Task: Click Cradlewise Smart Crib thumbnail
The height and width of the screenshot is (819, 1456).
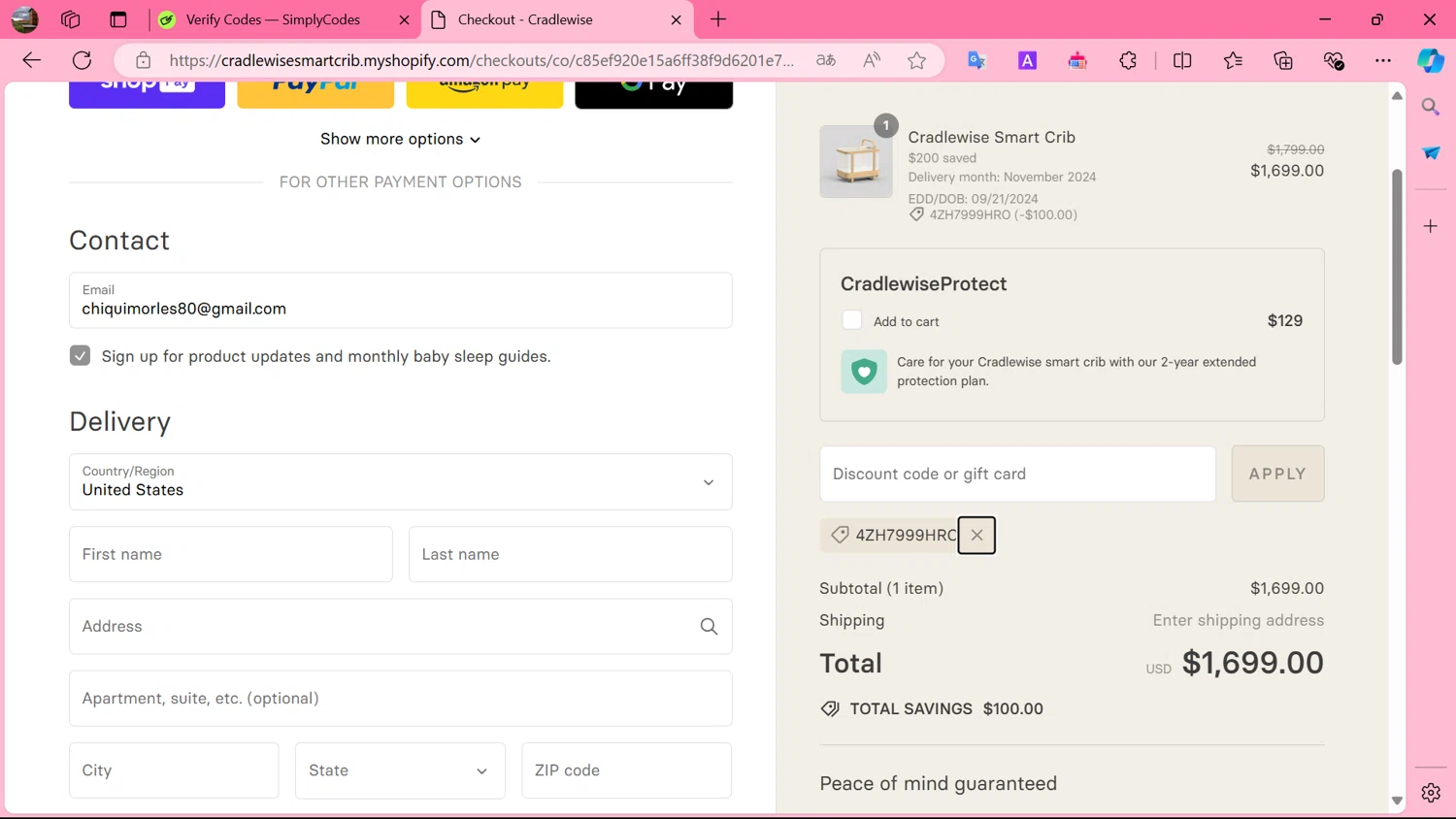Action: pos(856,161)
